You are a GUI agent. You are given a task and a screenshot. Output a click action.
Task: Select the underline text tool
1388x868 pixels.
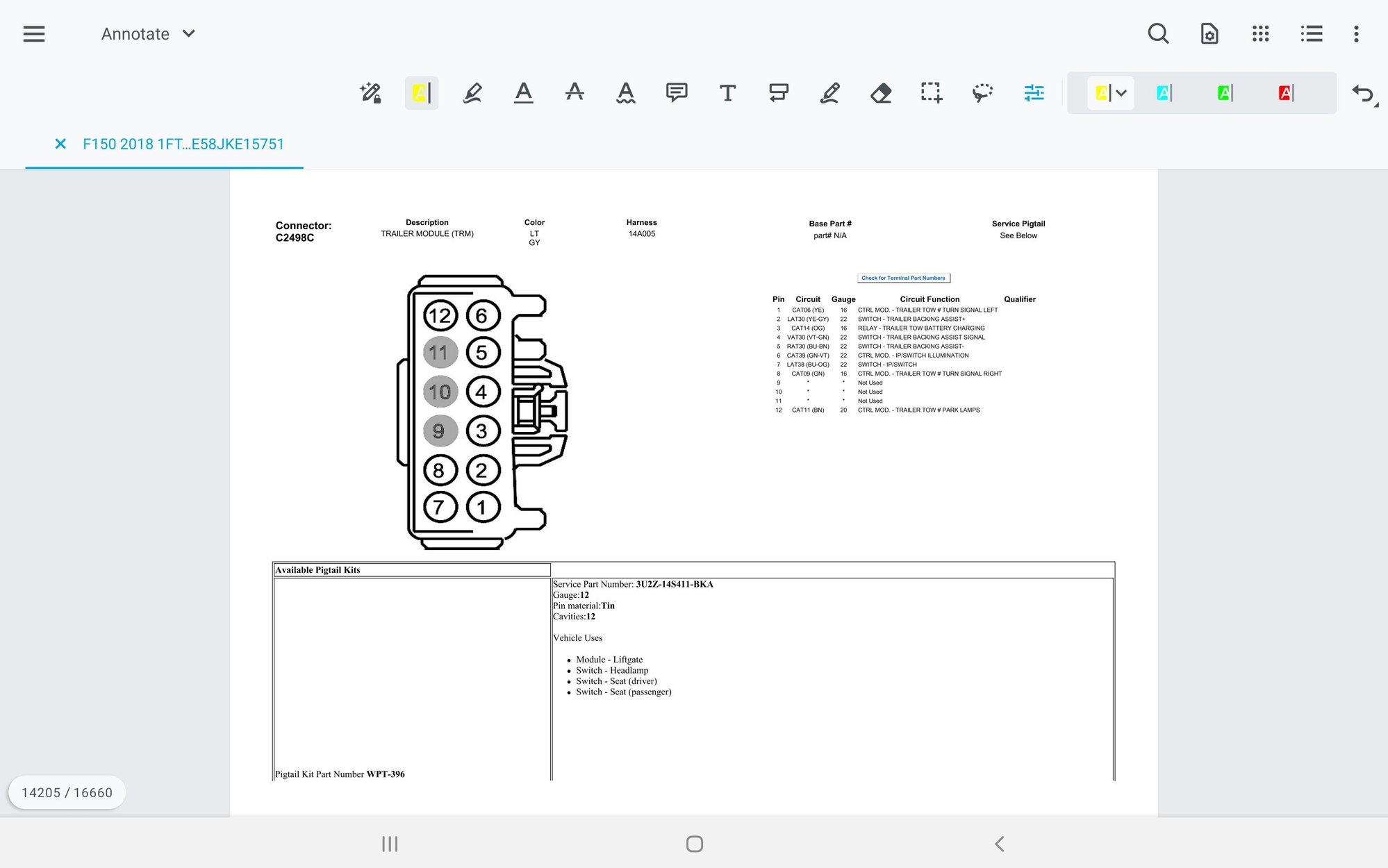pyautogui.click(x=524, y=92)
